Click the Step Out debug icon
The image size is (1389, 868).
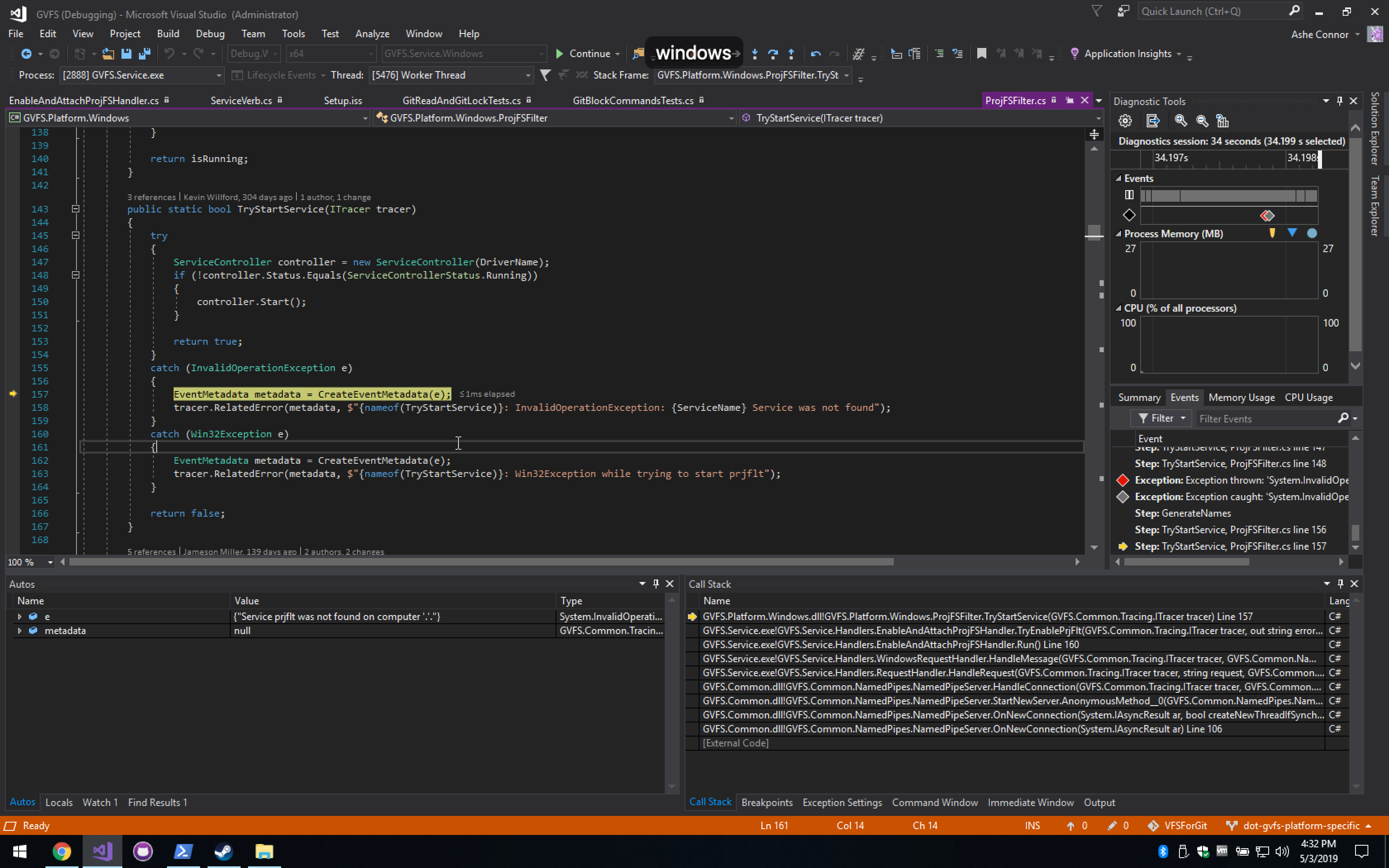pos(791,54)
